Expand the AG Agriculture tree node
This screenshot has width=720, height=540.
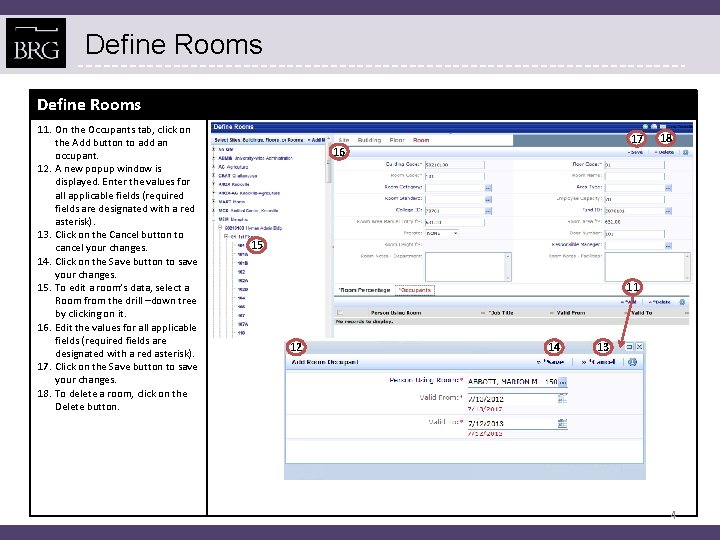214,167
